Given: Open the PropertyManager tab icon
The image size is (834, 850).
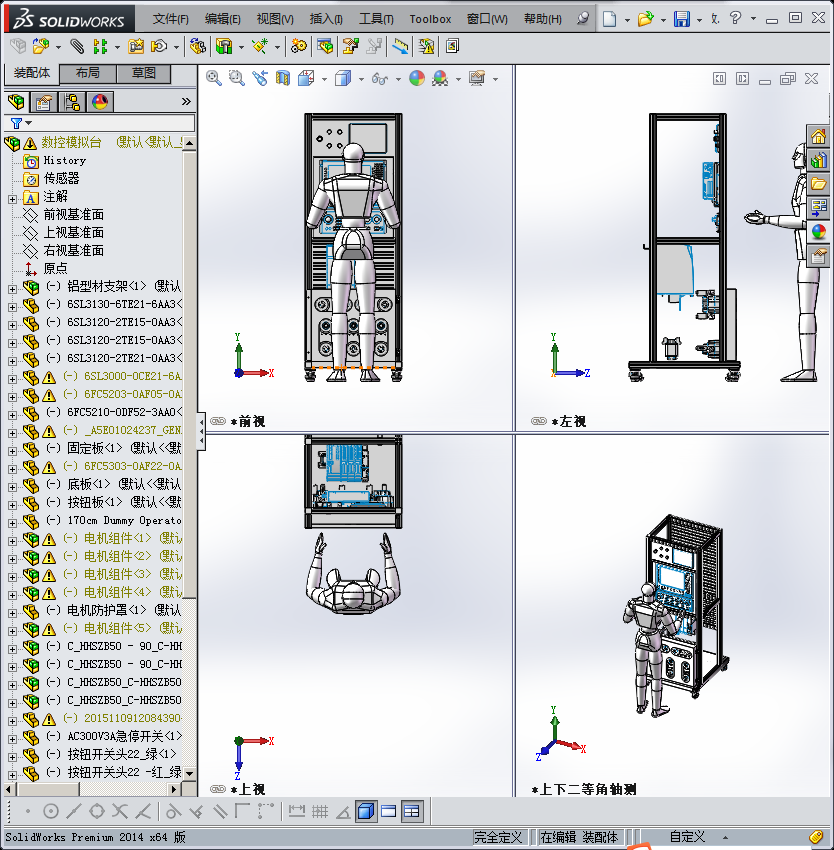Looking at the screenshot, I should pyautogui.click(x=43, y=101).
